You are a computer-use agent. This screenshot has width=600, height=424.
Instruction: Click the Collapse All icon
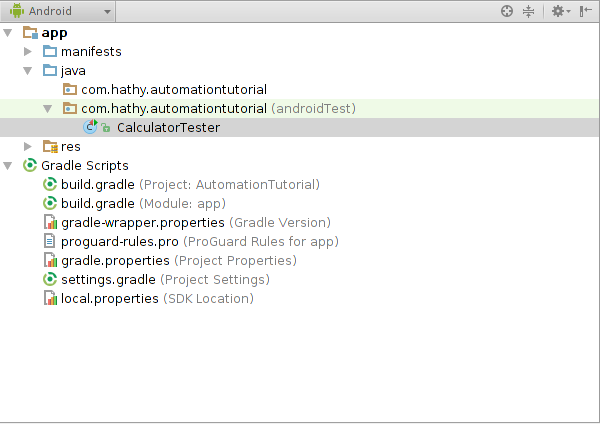pyautogui.click(x=528, y=11)
